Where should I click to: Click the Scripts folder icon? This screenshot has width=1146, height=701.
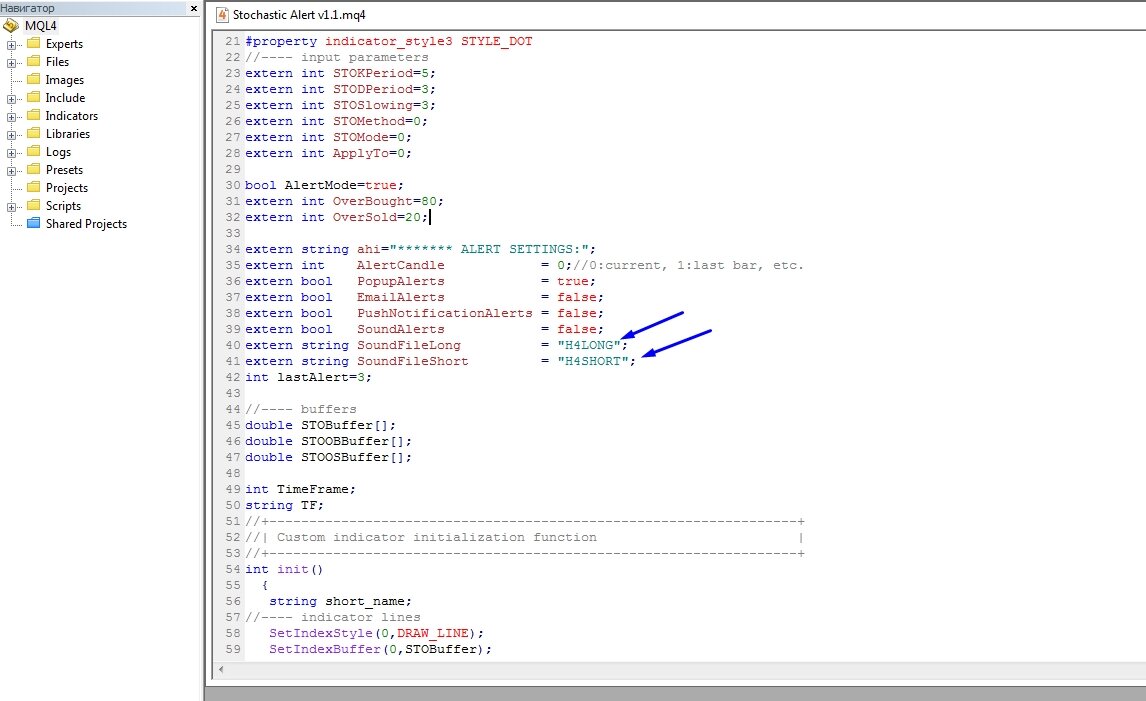point(34,205)
